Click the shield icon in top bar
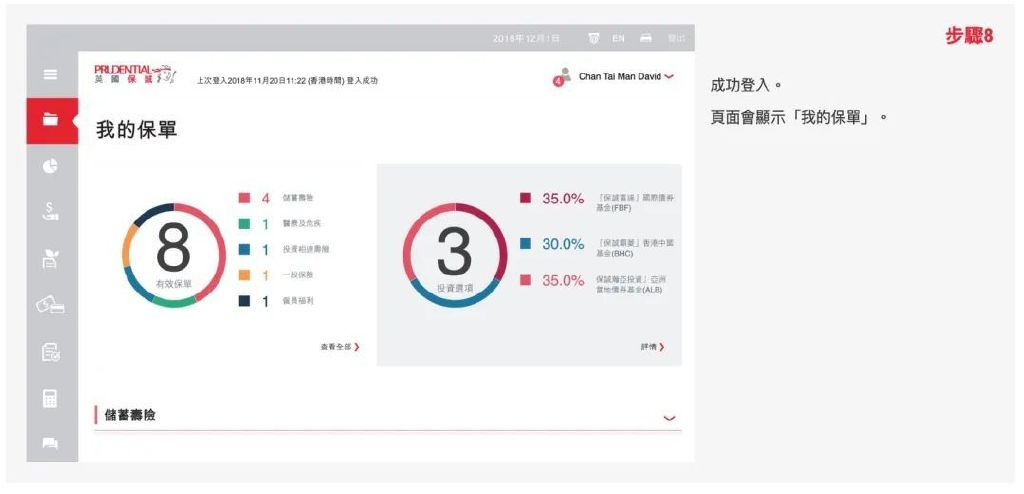This screenshot has height=494, width=1024. (x=594, y=39)
